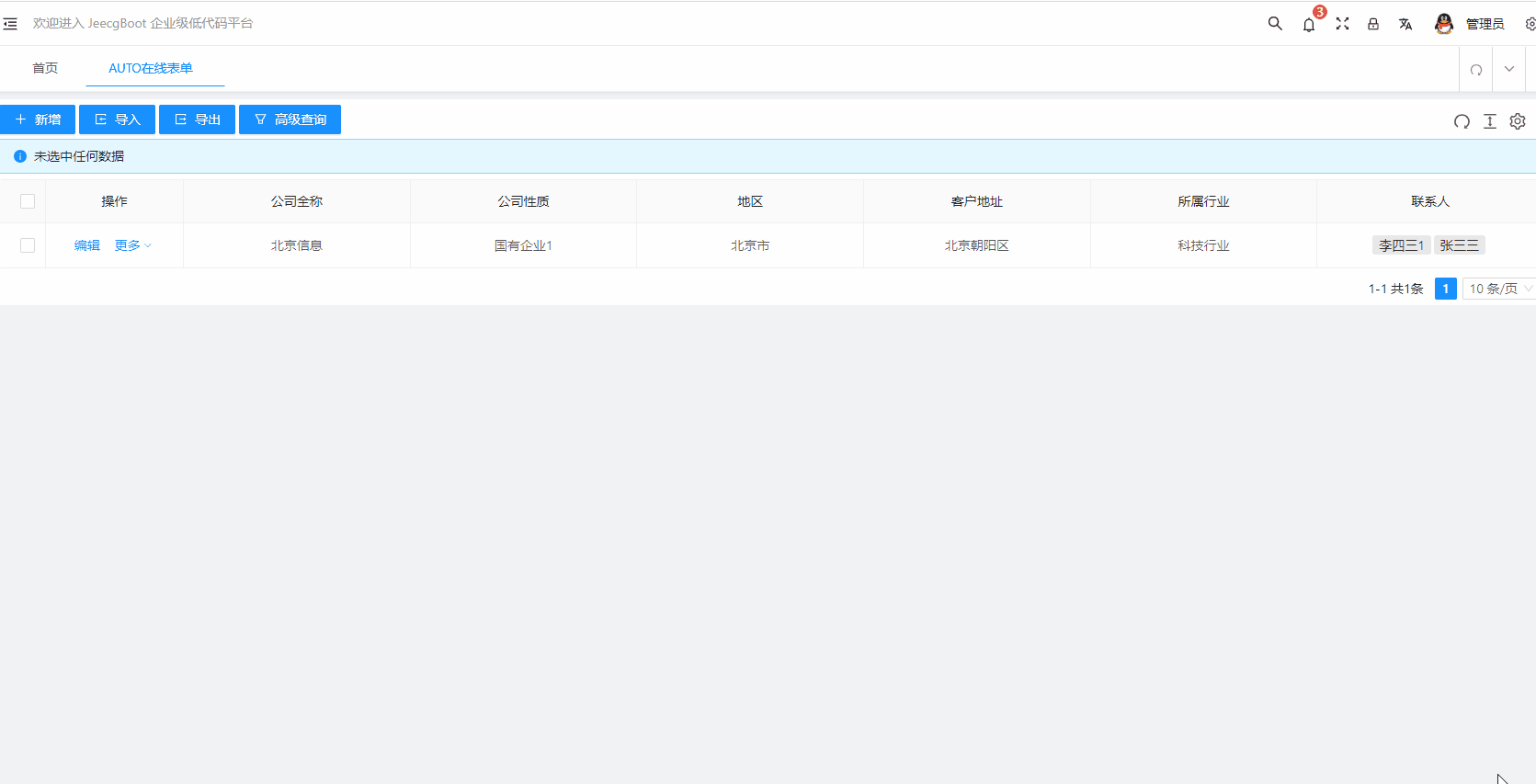Switch to the 首页 tab
Screen dimensions: 1536x784
point(45,68)
